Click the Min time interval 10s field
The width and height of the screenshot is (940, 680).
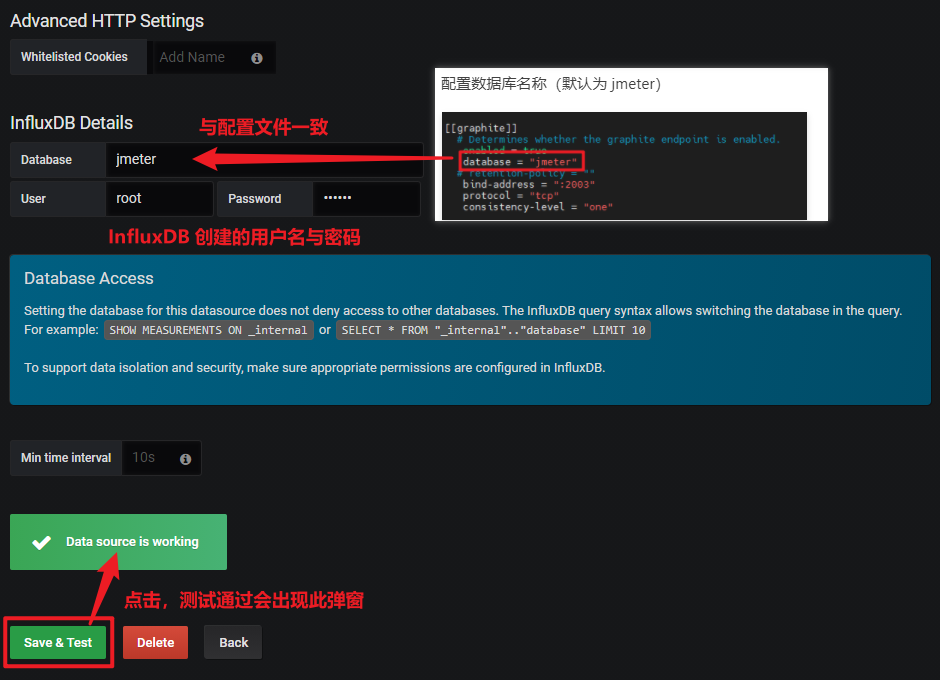(161, 458)
